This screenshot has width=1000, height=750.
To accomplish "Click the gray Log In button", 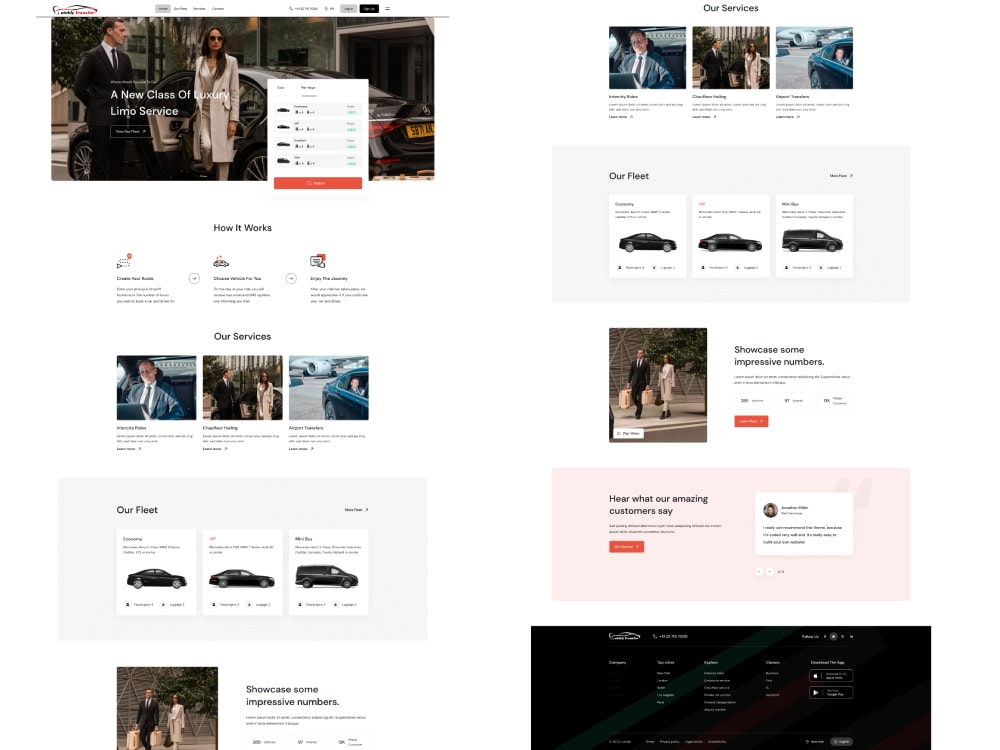I will click(348, 9).
